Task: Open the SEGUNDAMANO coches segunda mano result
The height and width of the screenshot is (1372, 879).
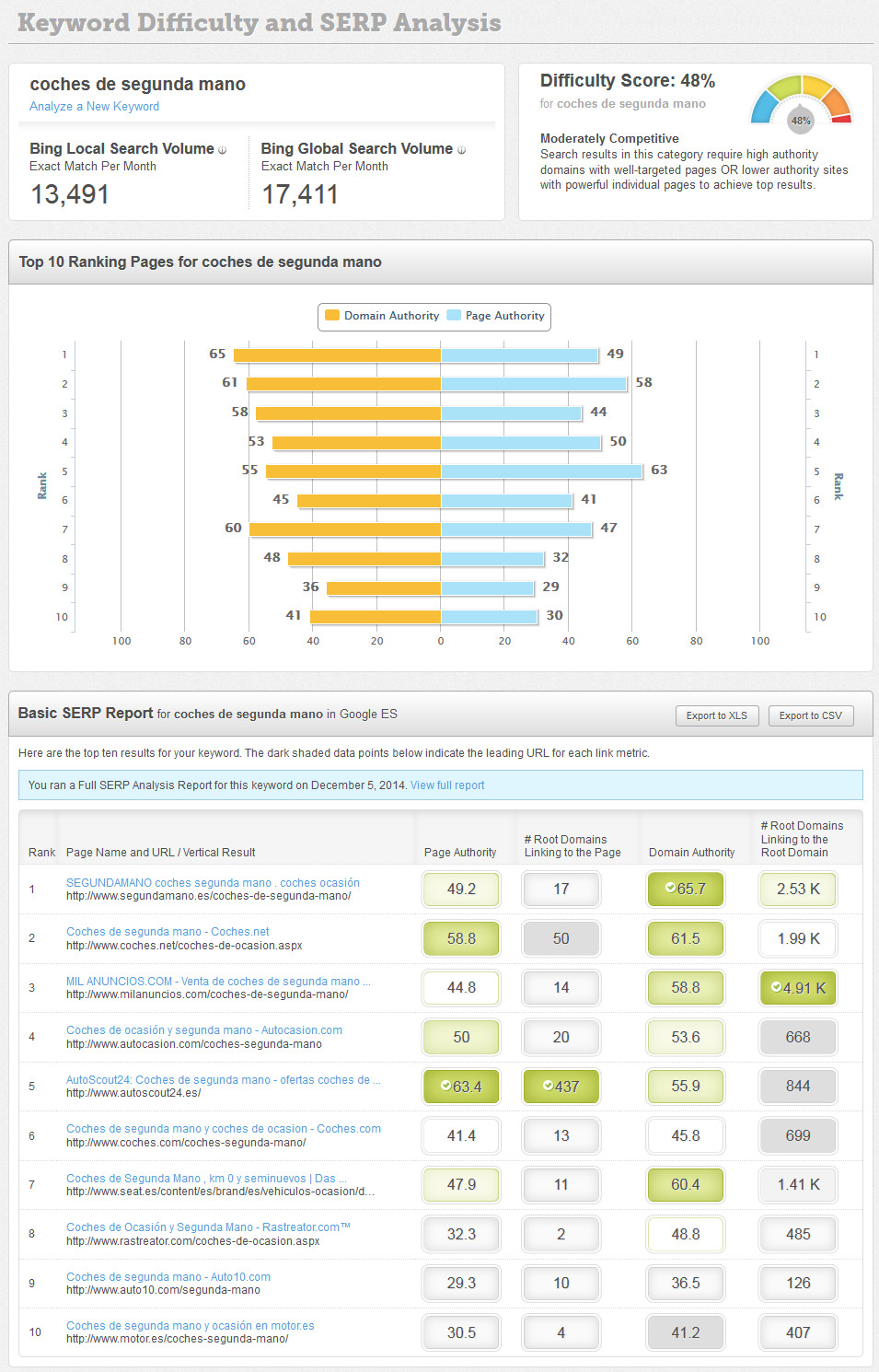Action: [x=213, y=882]
